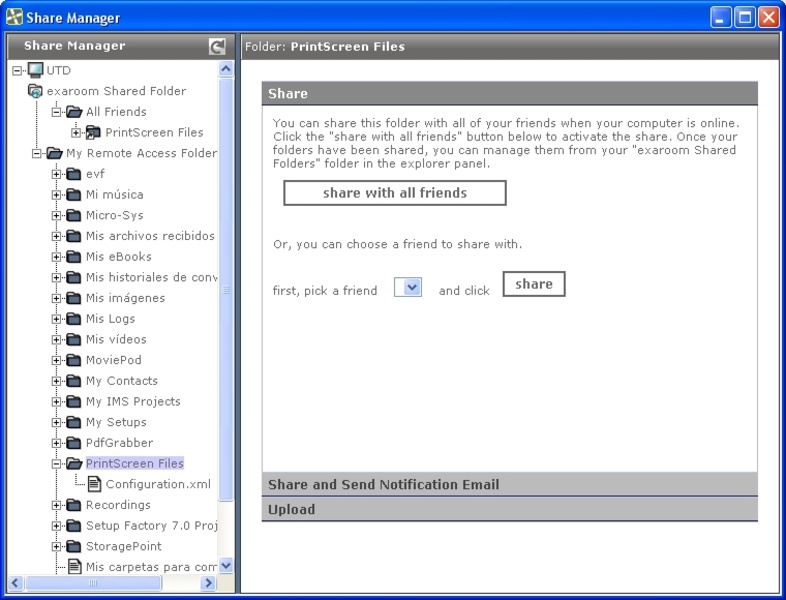Expand the Recordings folder tree node
This screenshot has height=600, width=786.
(57, 505)
